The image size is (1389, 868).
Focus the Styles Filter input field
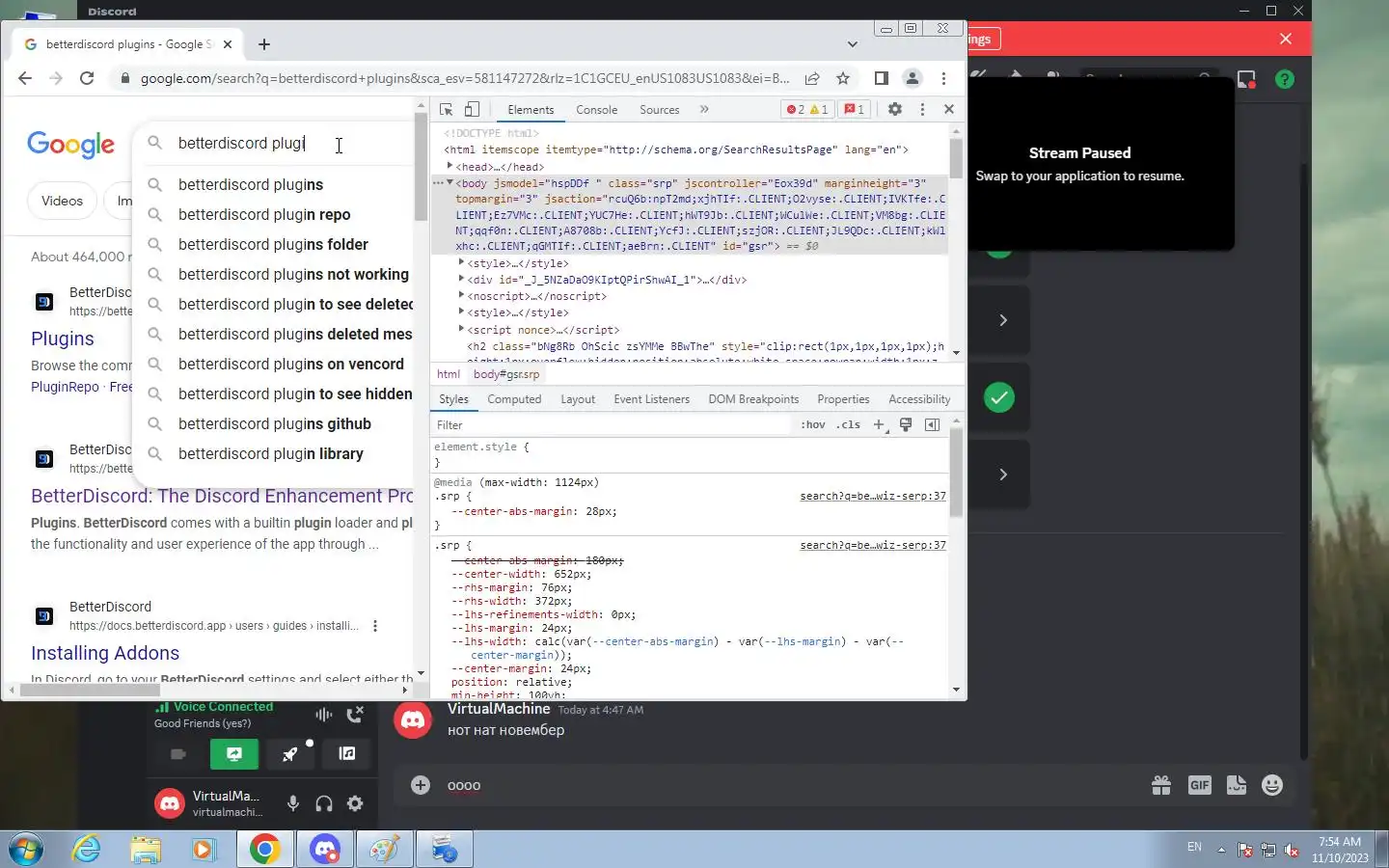613,424
